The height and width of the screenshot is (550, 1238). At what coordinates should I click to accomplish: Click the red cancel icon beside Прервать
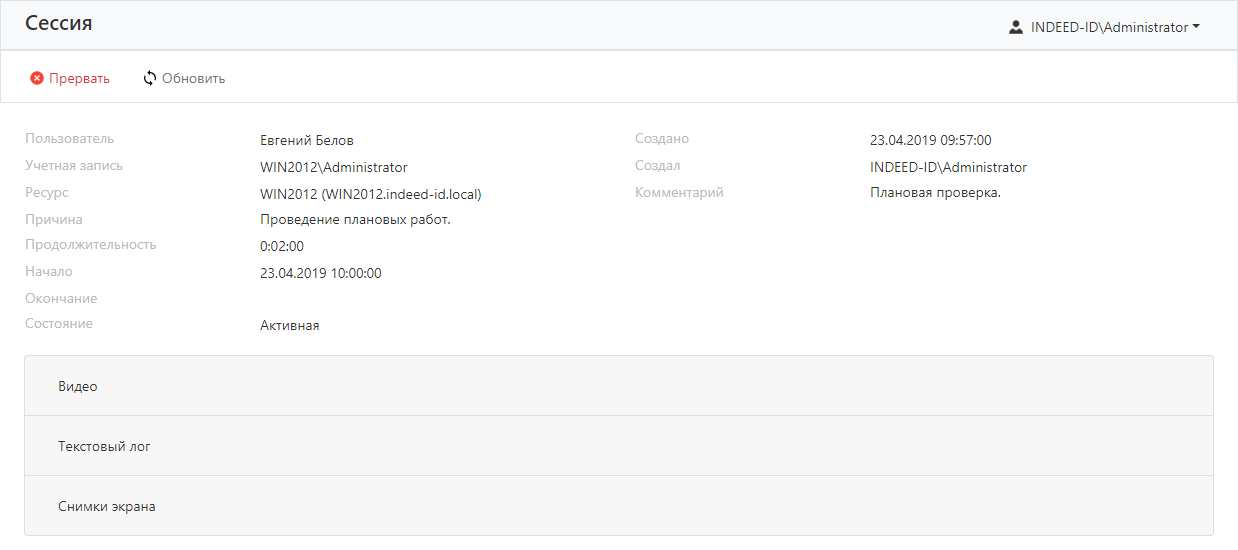point(37,78)
